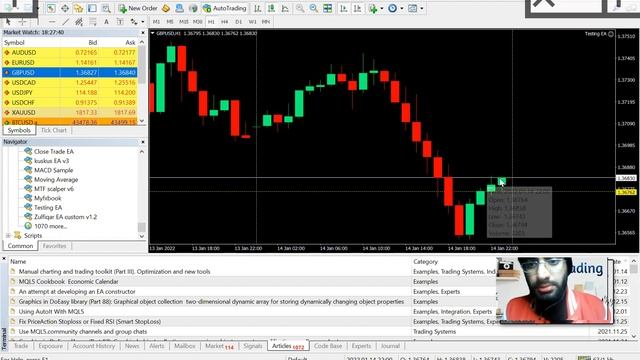Select EURUSD in Market Watch
The height and width of the screenshot is (360, 640).
70,62
